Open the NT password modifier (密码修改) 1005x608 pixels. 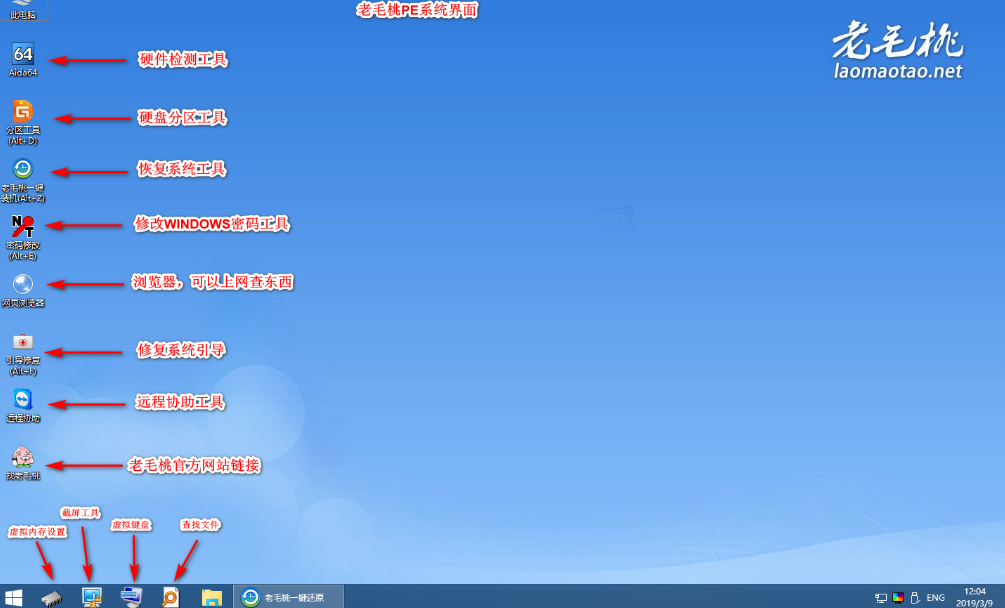pos(23,226)
